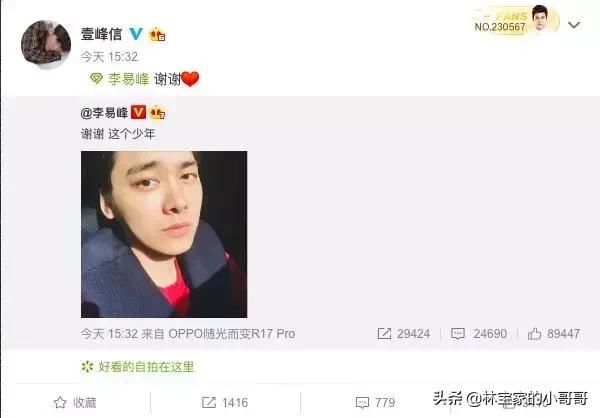Image resolution: width=600 pixels, height=418 pixels.
Task: Click the 今天 15:32 timestamp under username
Action: (109, 57)
